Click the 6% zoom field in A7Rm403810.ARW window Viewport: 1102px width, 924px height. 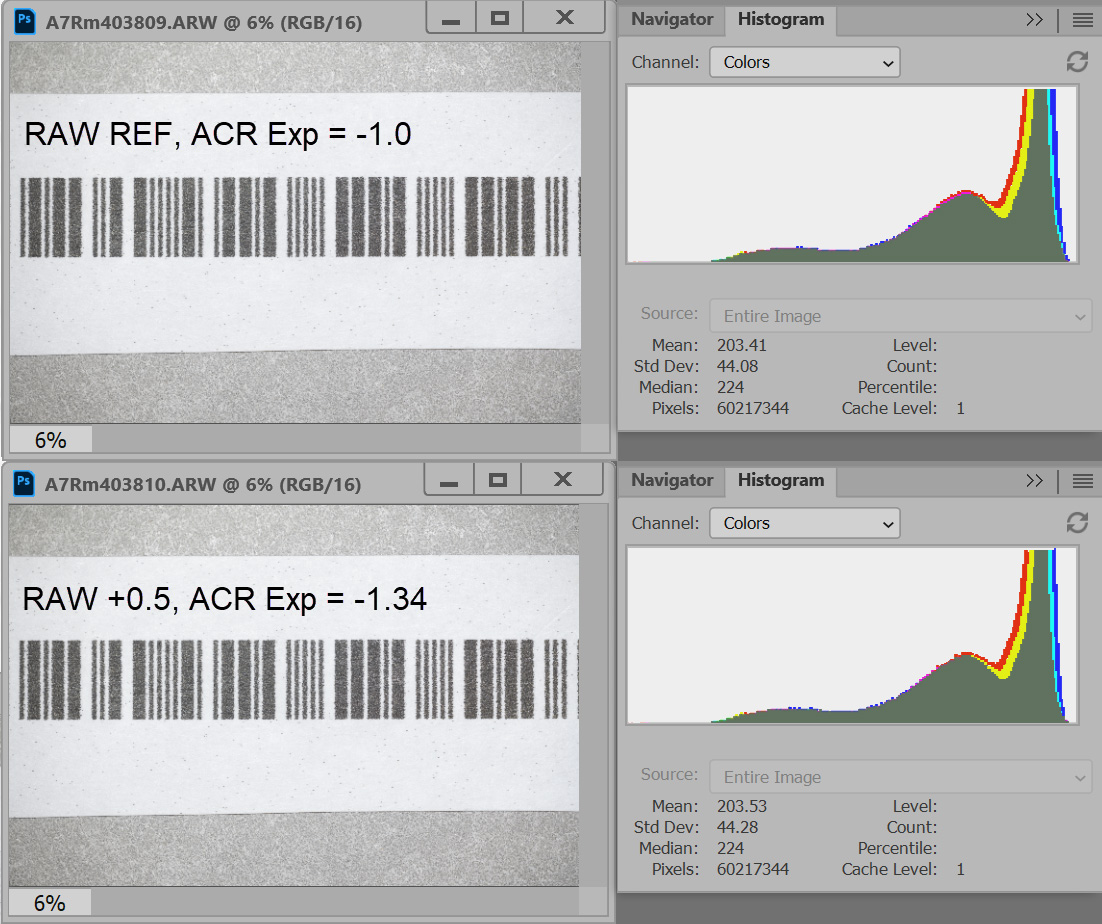[49, 902]
